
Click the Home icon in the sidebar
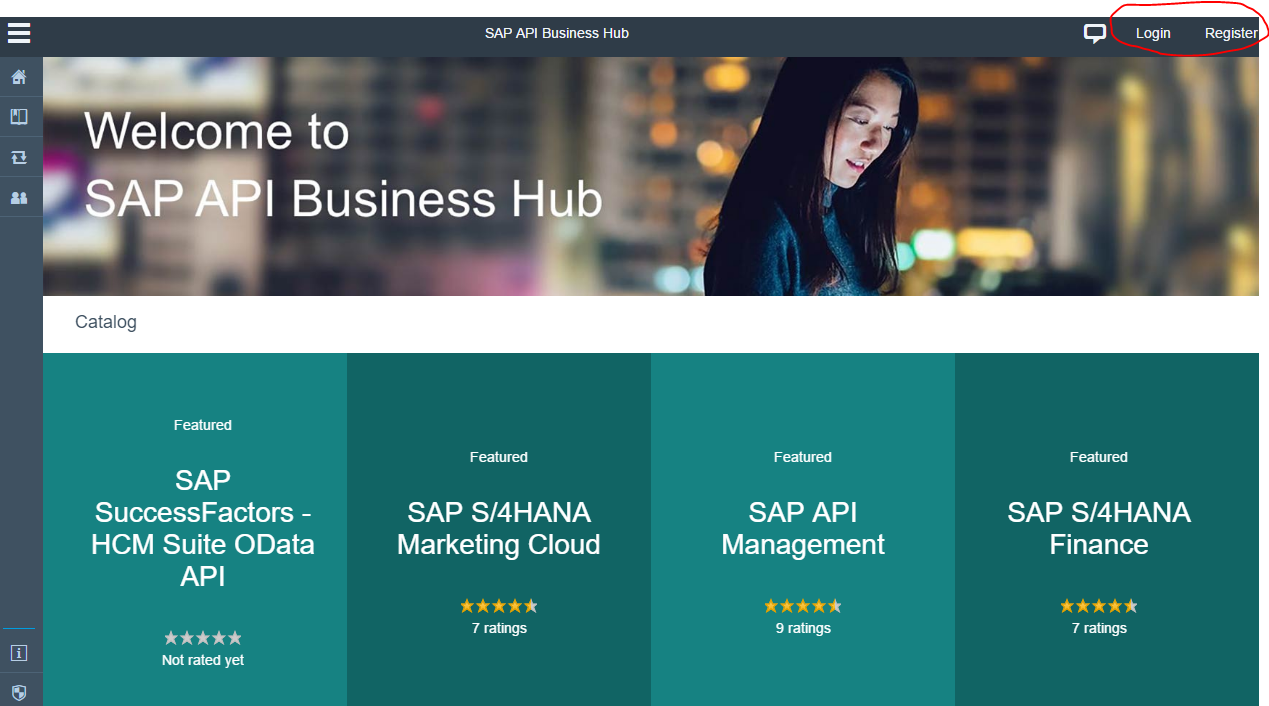[x=20, y=76]
